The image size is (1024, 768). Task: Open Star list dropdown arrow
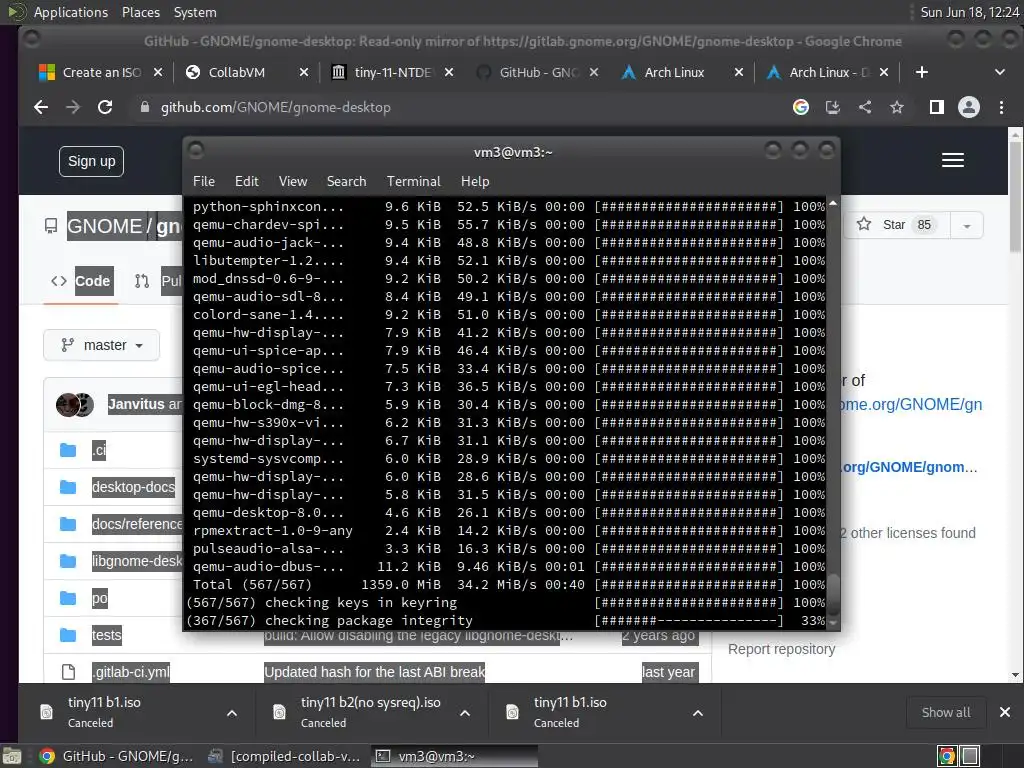[x=967, y=225]
